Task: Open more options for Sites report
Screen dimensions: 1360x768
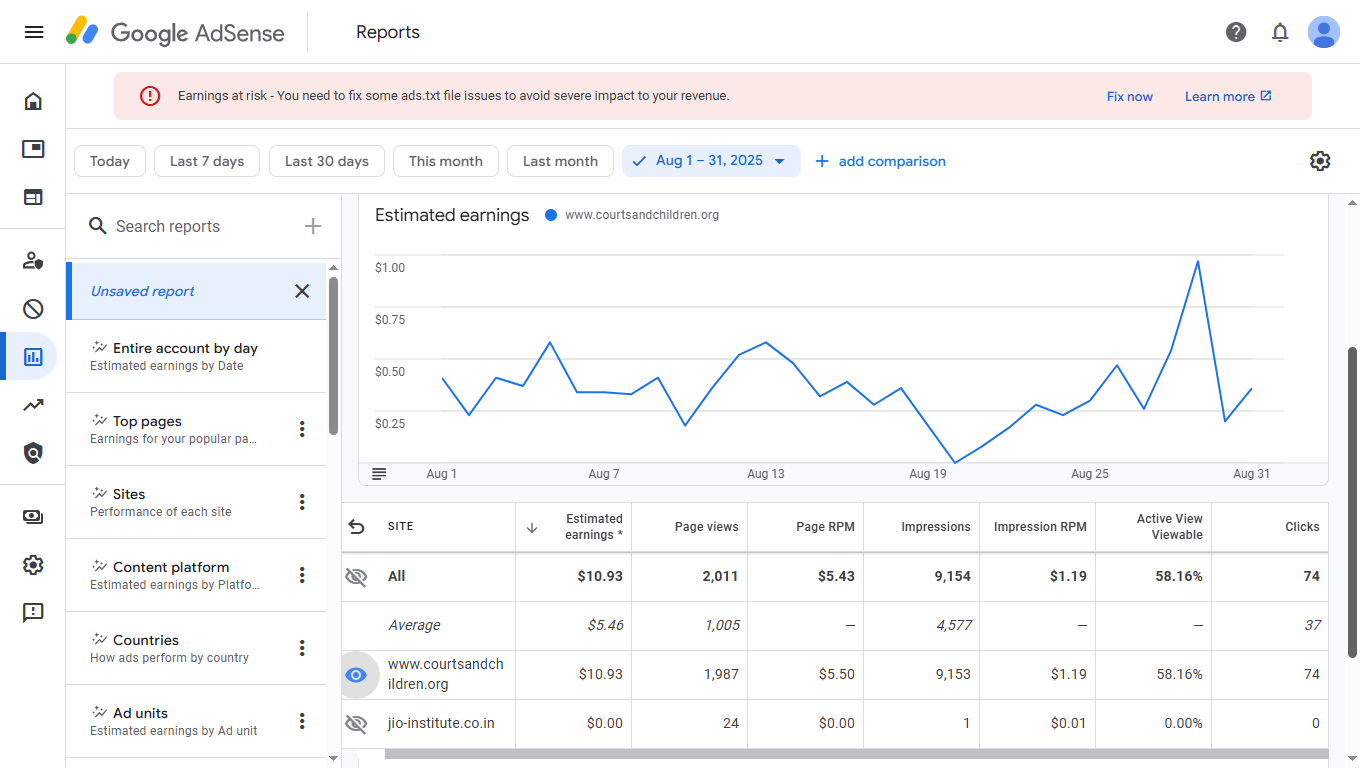Action: tap(302, 502)
